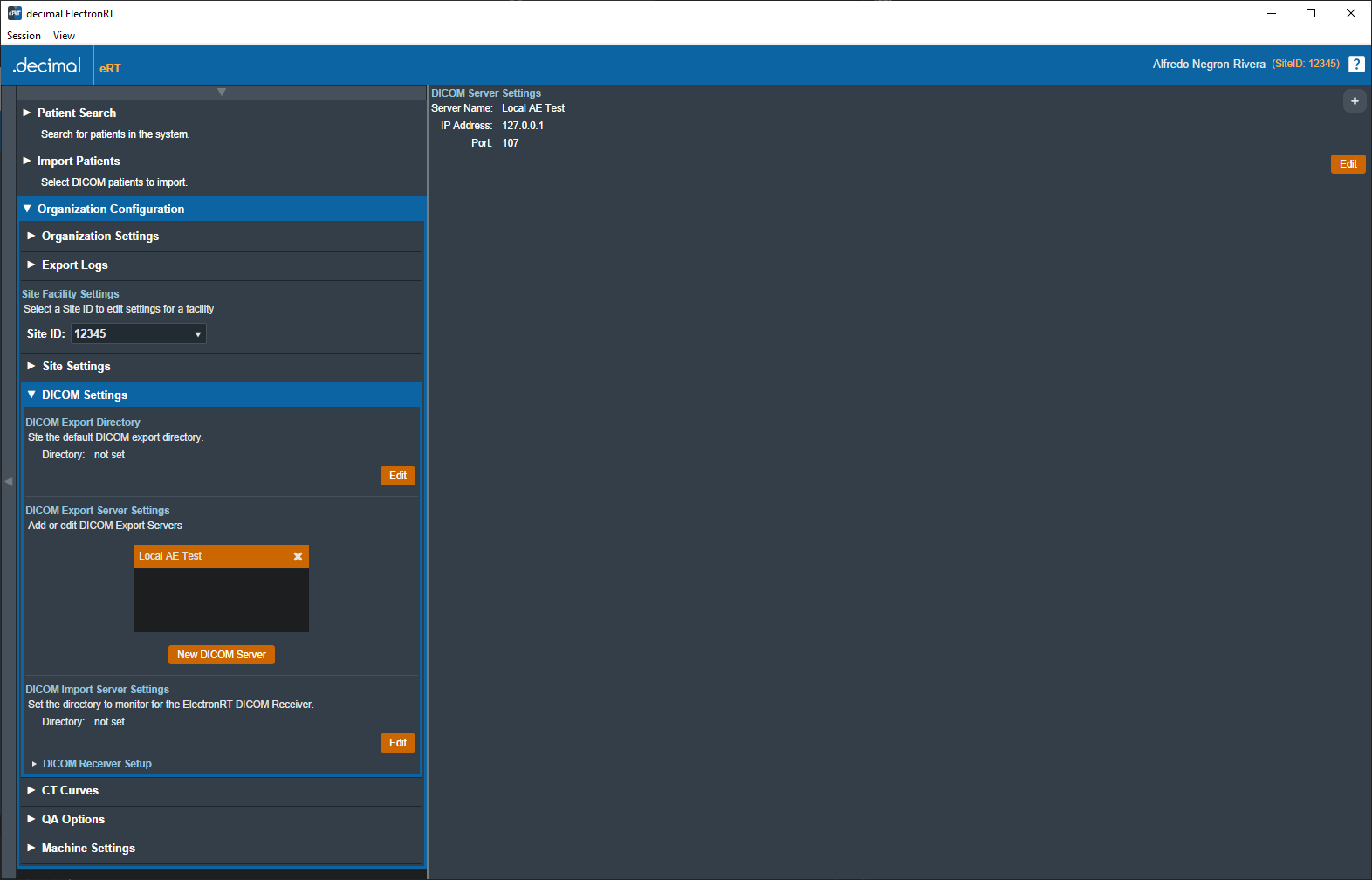1372x880 pixels.
Task: Open the Session menu
Action: 24,36
